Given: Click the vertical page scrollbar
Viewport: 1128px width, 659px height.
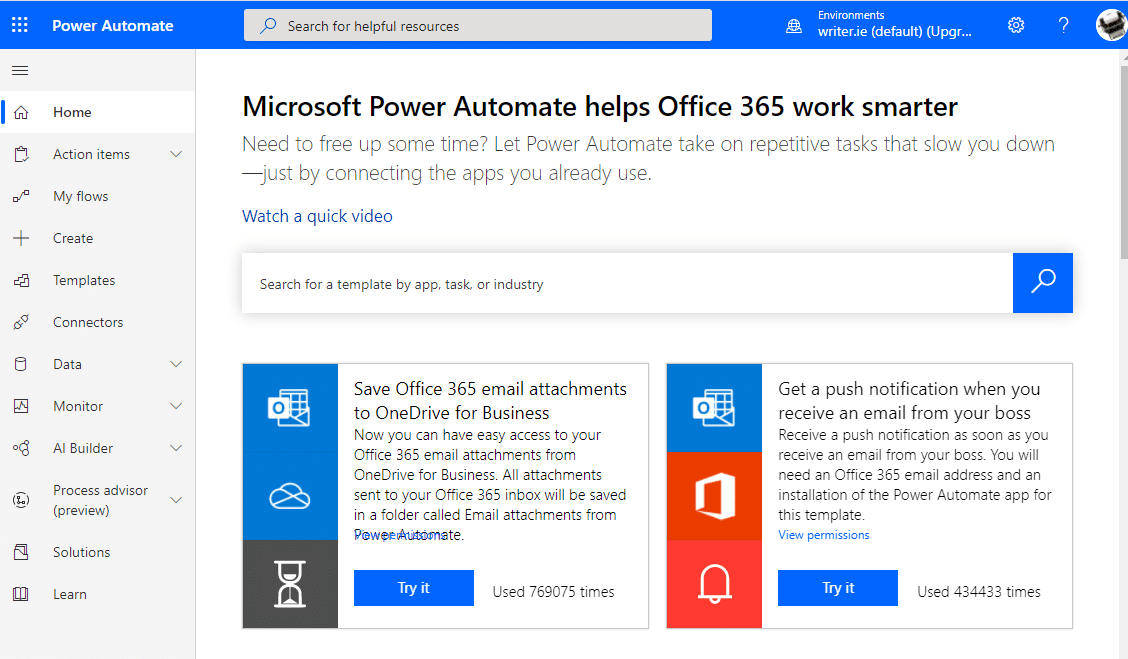Looking at the screenshot, I should [1124, 162].
